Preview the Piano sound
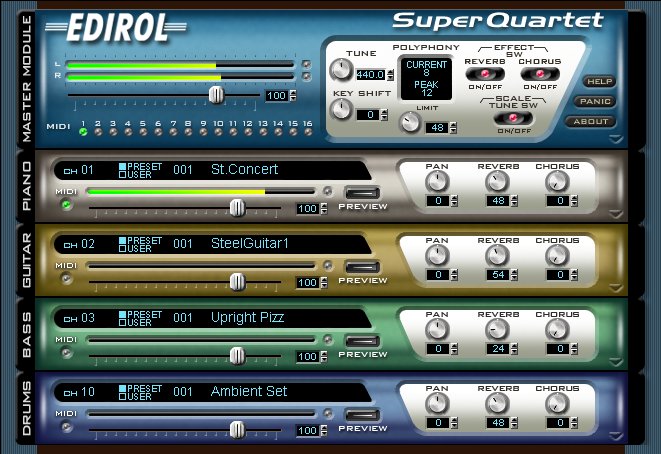This screenshot has height=454, width=661. pos(363,193)
